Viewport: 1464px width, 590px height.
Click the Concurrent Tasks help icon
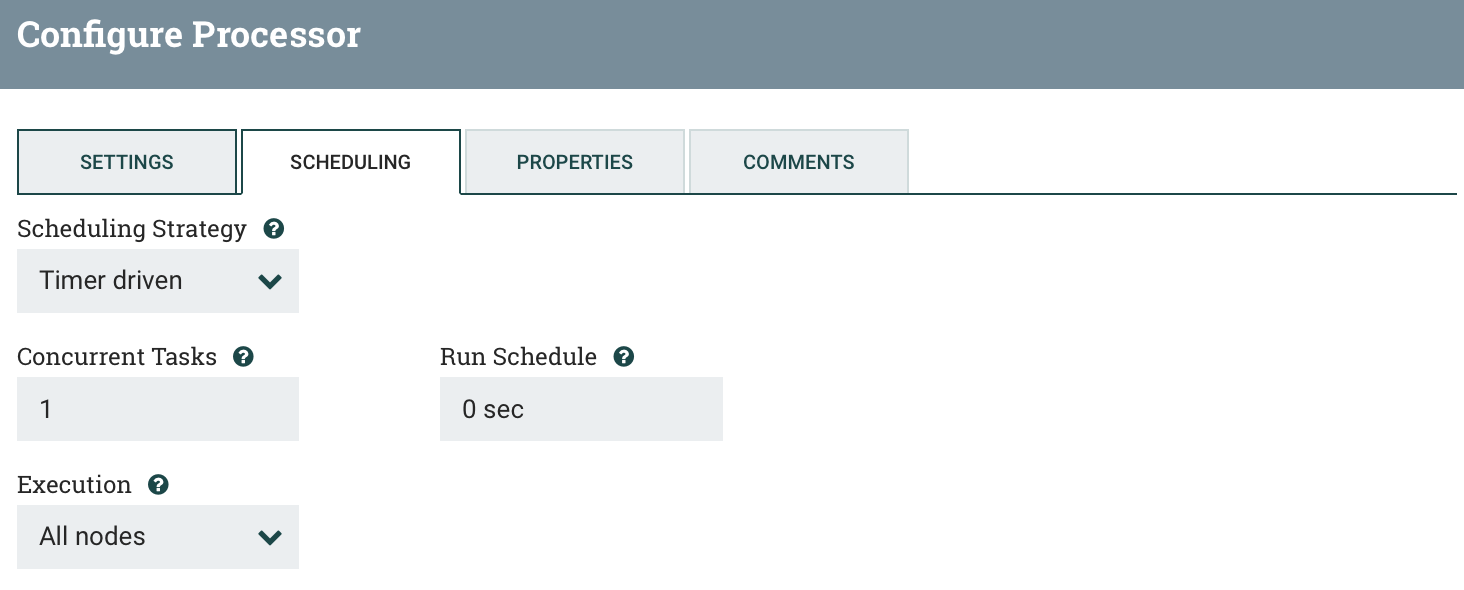click(243, 357)
